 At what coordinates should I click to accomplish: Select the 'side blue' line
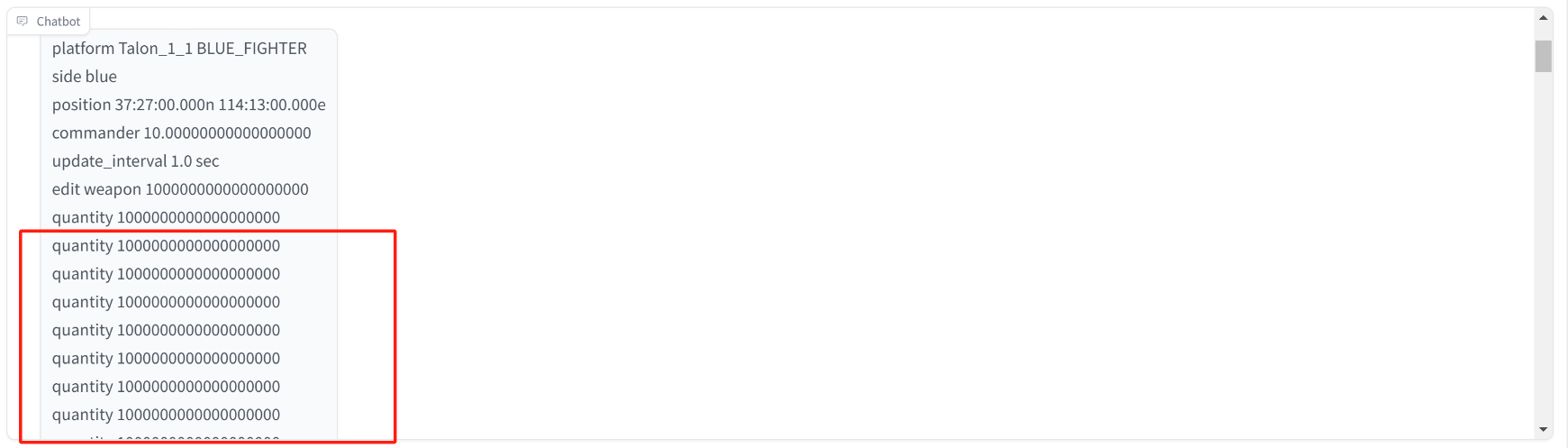click(x=85, y=77)
